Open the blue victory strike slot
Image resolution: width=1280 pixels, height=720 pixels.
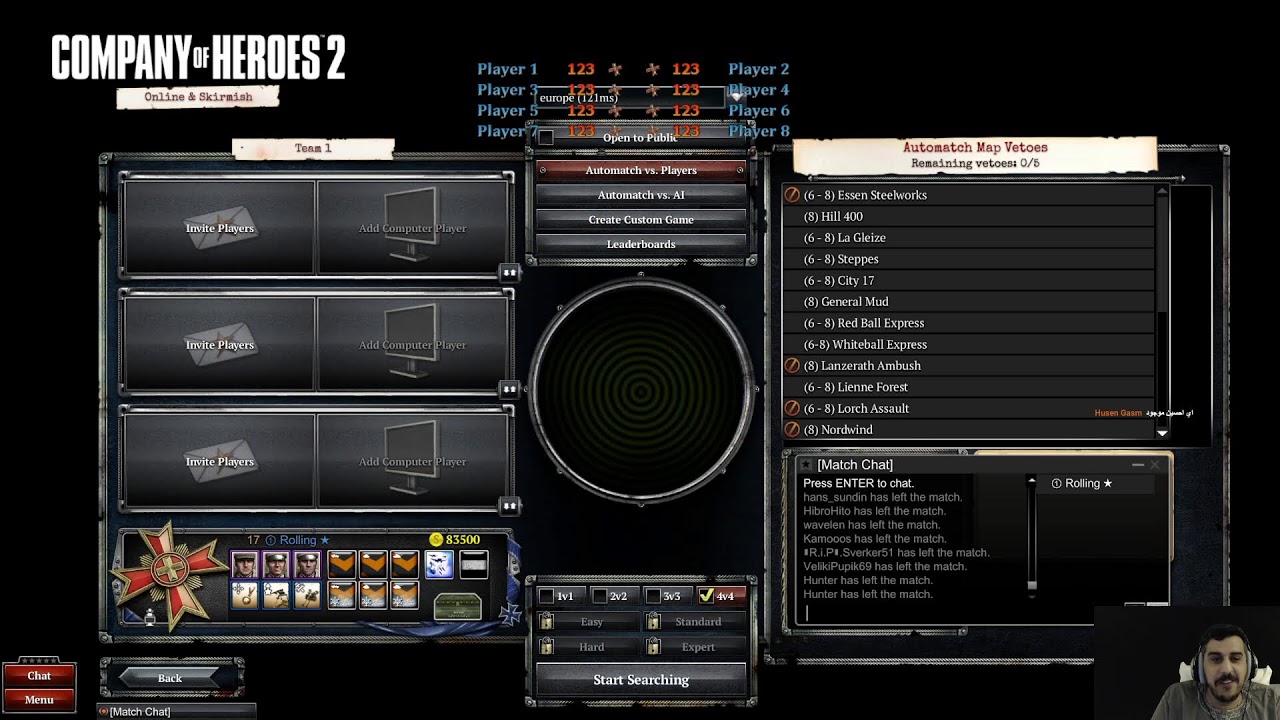439,565
